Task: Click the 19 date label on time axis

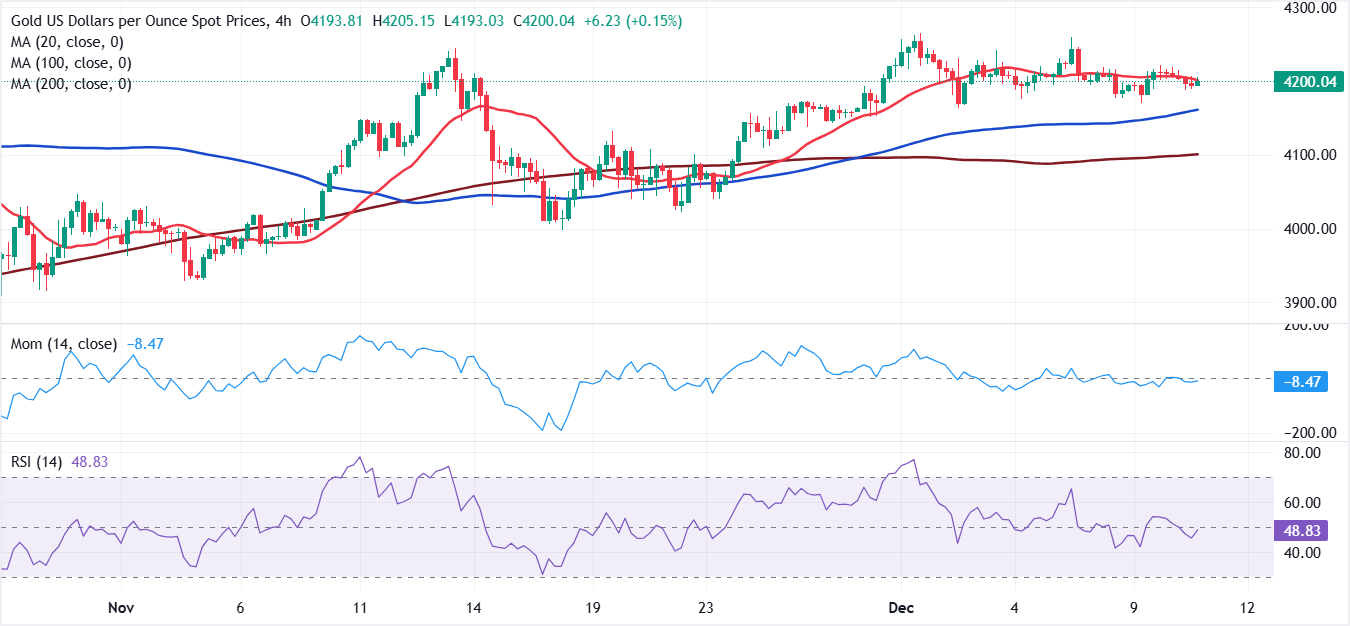Action: click(x=592, y=607)
